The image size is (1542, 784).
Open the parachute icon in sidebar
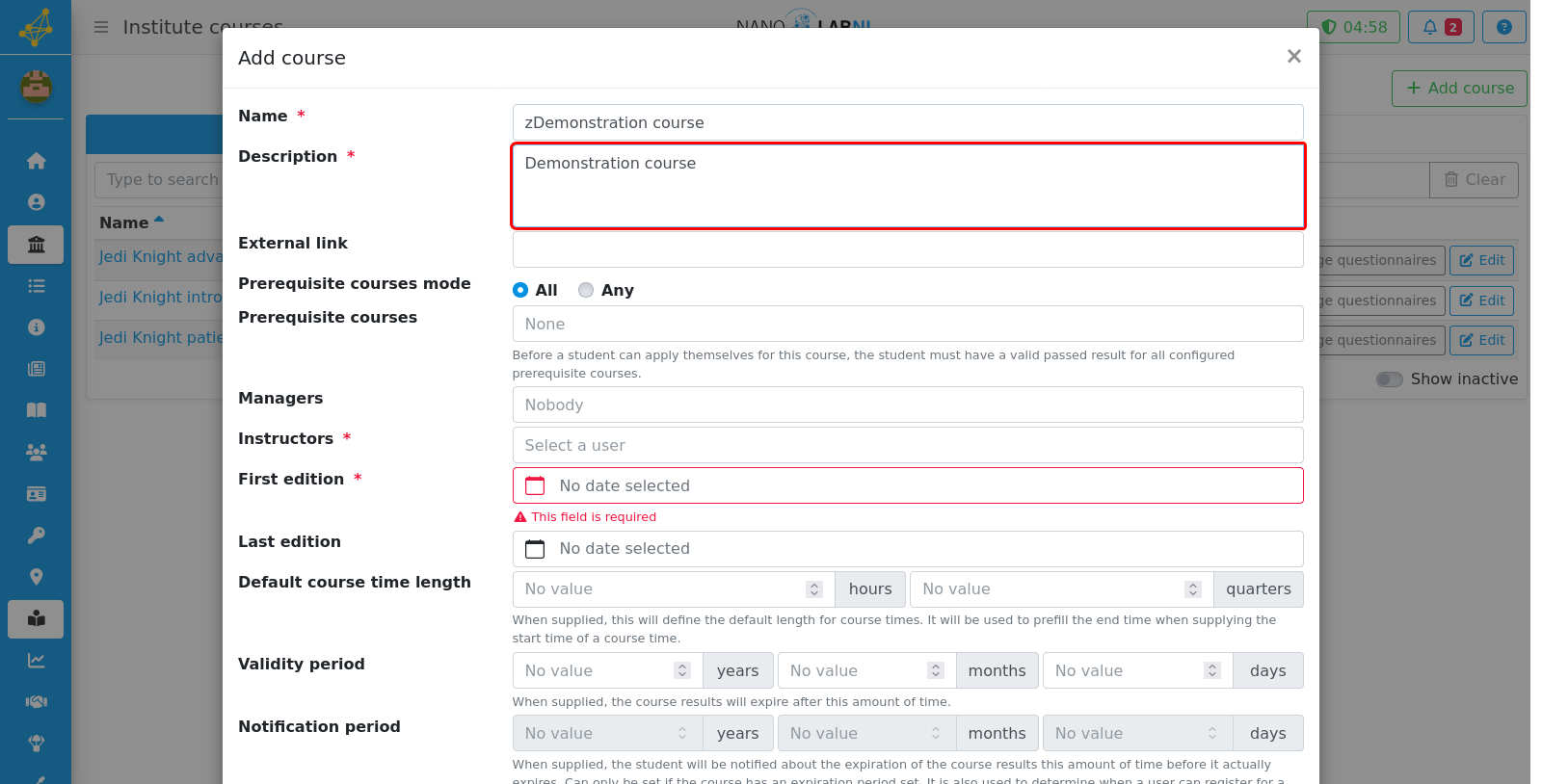36,744
